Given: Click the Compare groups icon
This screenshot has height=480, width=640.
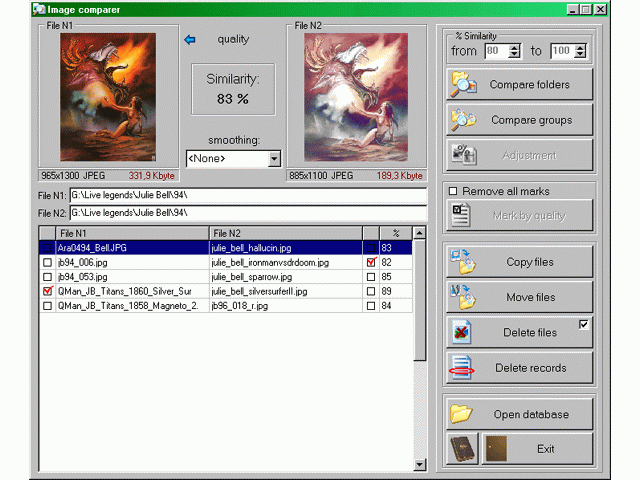Looking at the screenshot, I should (x=463, y=120).
